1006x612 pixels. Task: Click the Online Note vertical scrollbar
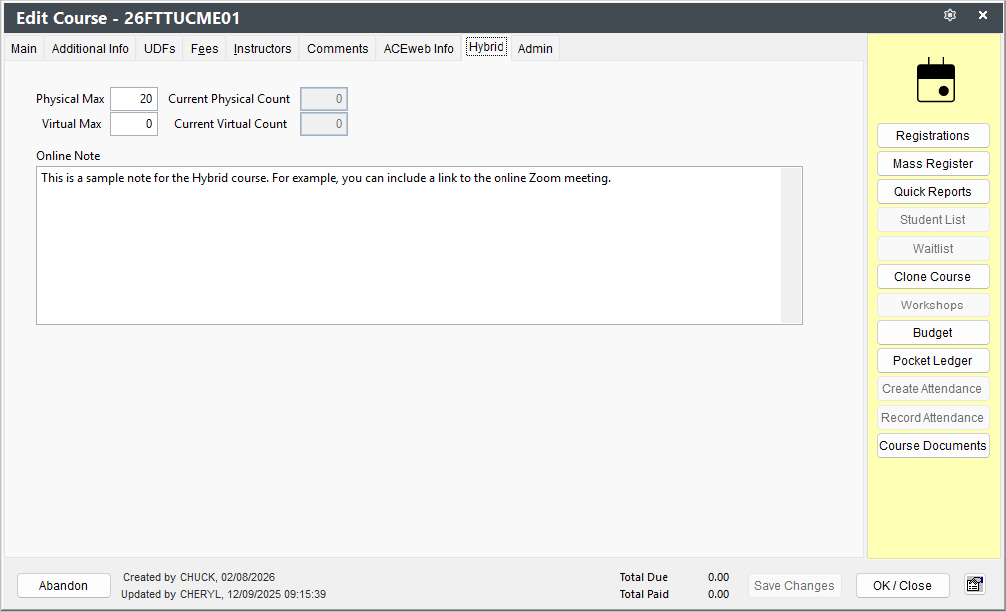pos(791,246)
